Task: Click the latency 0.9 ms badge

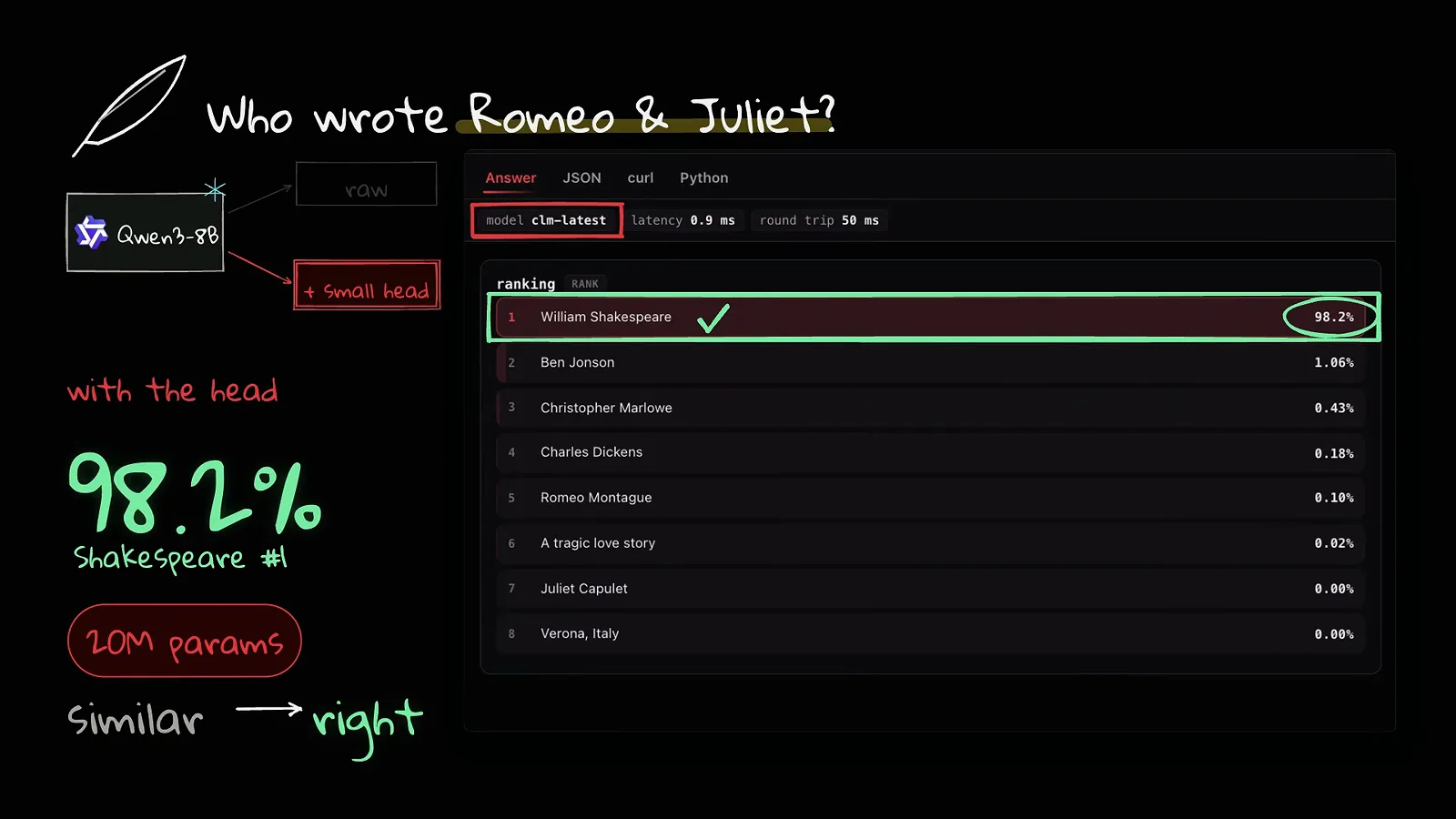Action: 683,220
